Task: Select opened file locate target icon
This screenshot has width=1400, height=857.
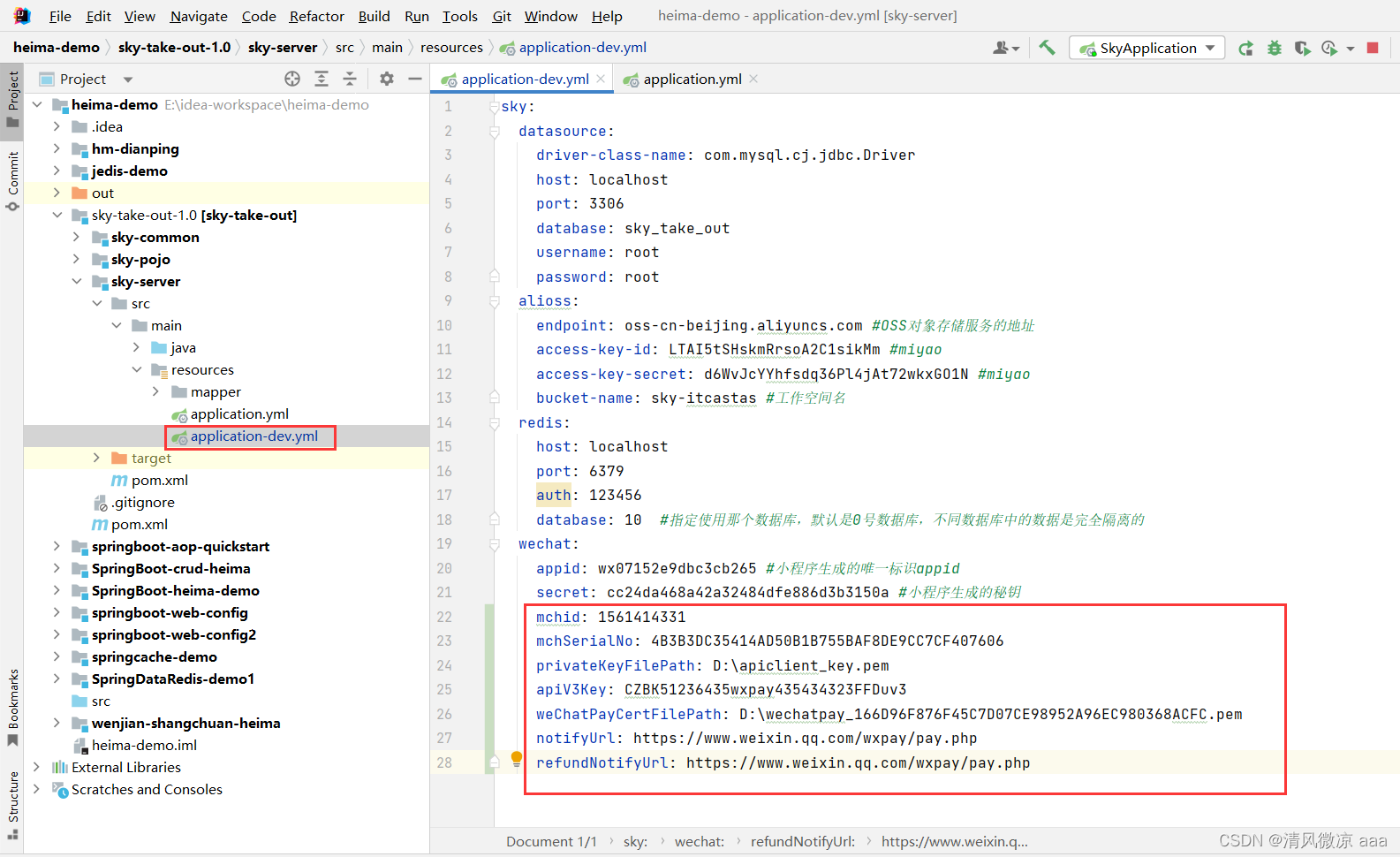Action: tap(292, 79)
